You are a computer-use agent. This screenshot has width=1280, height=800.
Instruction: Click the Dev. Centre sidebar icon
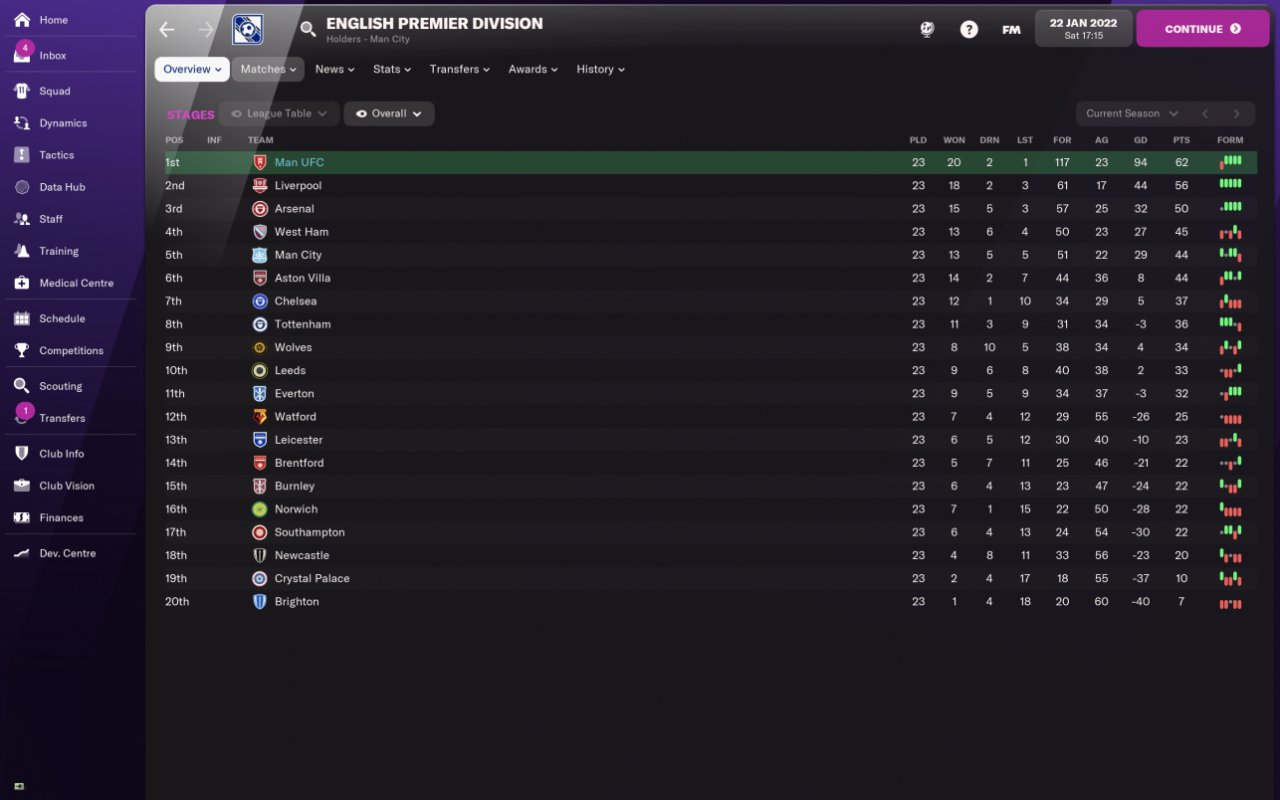tap(22, 553)
